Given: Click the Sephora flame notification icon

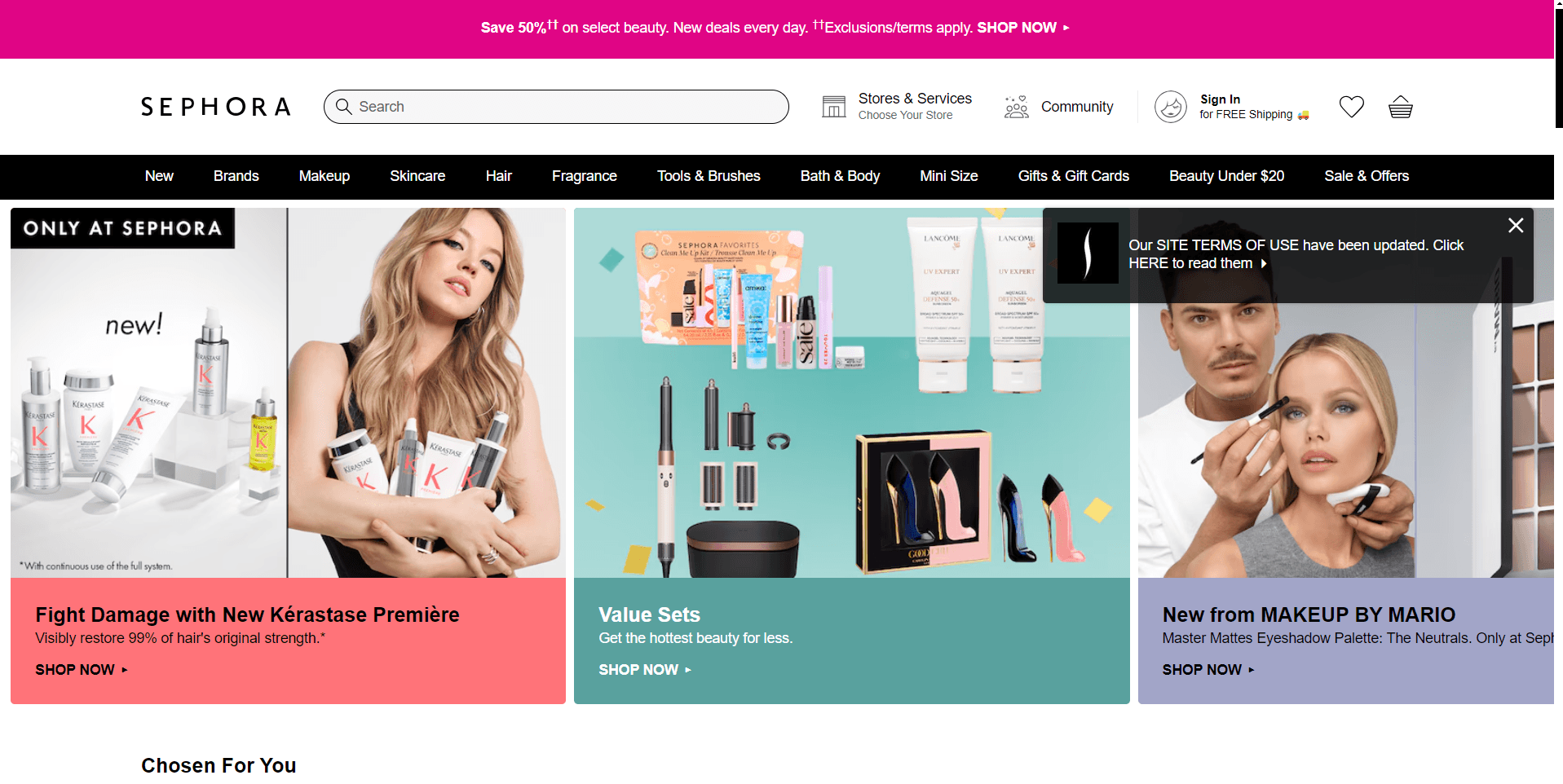Looking at the screenshot, I should pyautogui.click(x=1088, y=253).
